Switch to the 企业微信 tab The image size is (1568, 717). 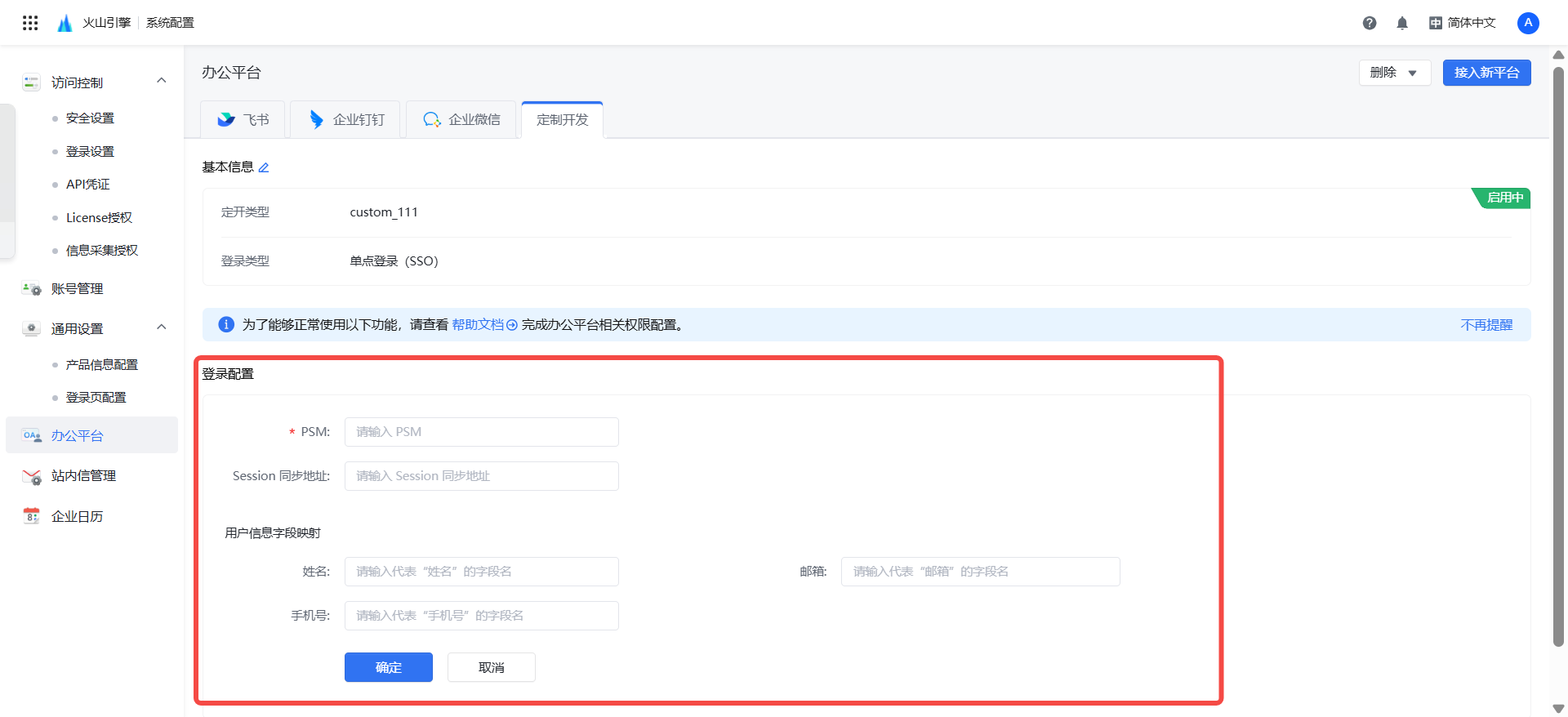pyautogui.click(x=461, y=120)
